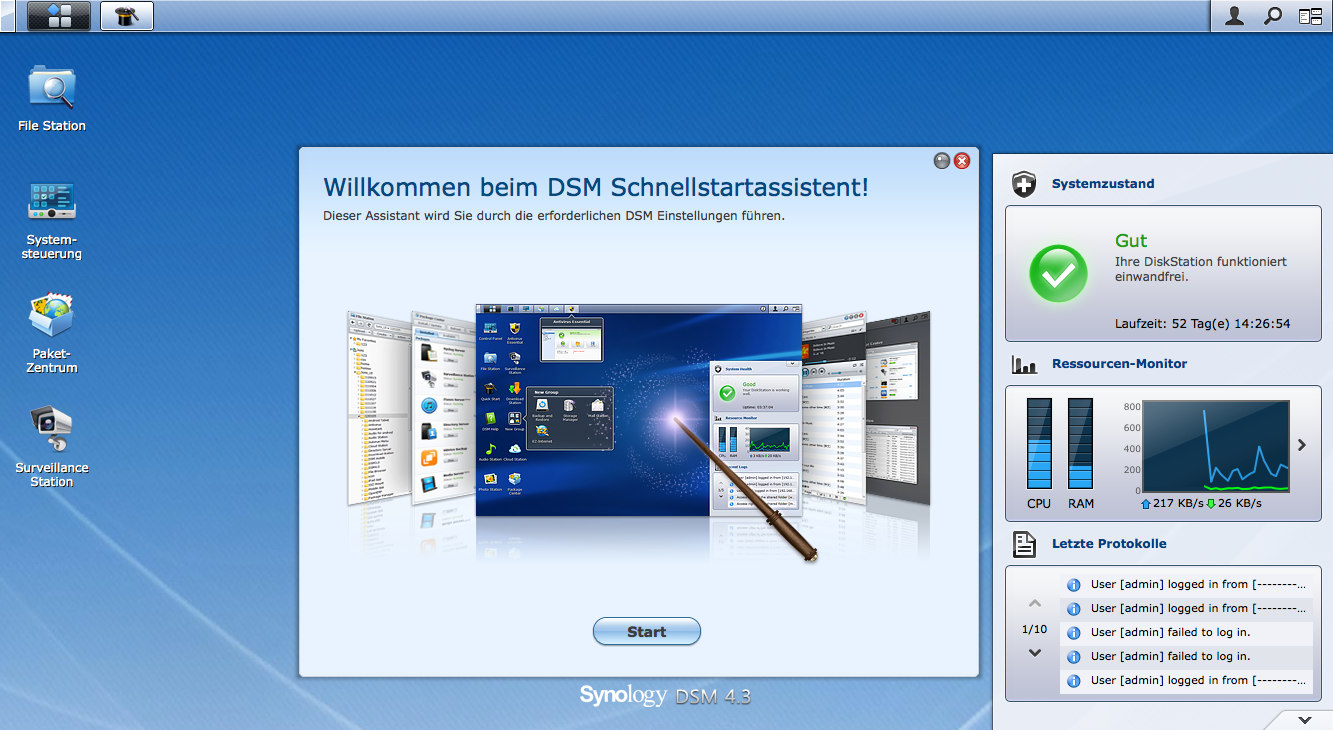Viewport: 1333px width, 730px height.
Task: Toggle the widgets panel icon
Action: tap(1310, 15)
